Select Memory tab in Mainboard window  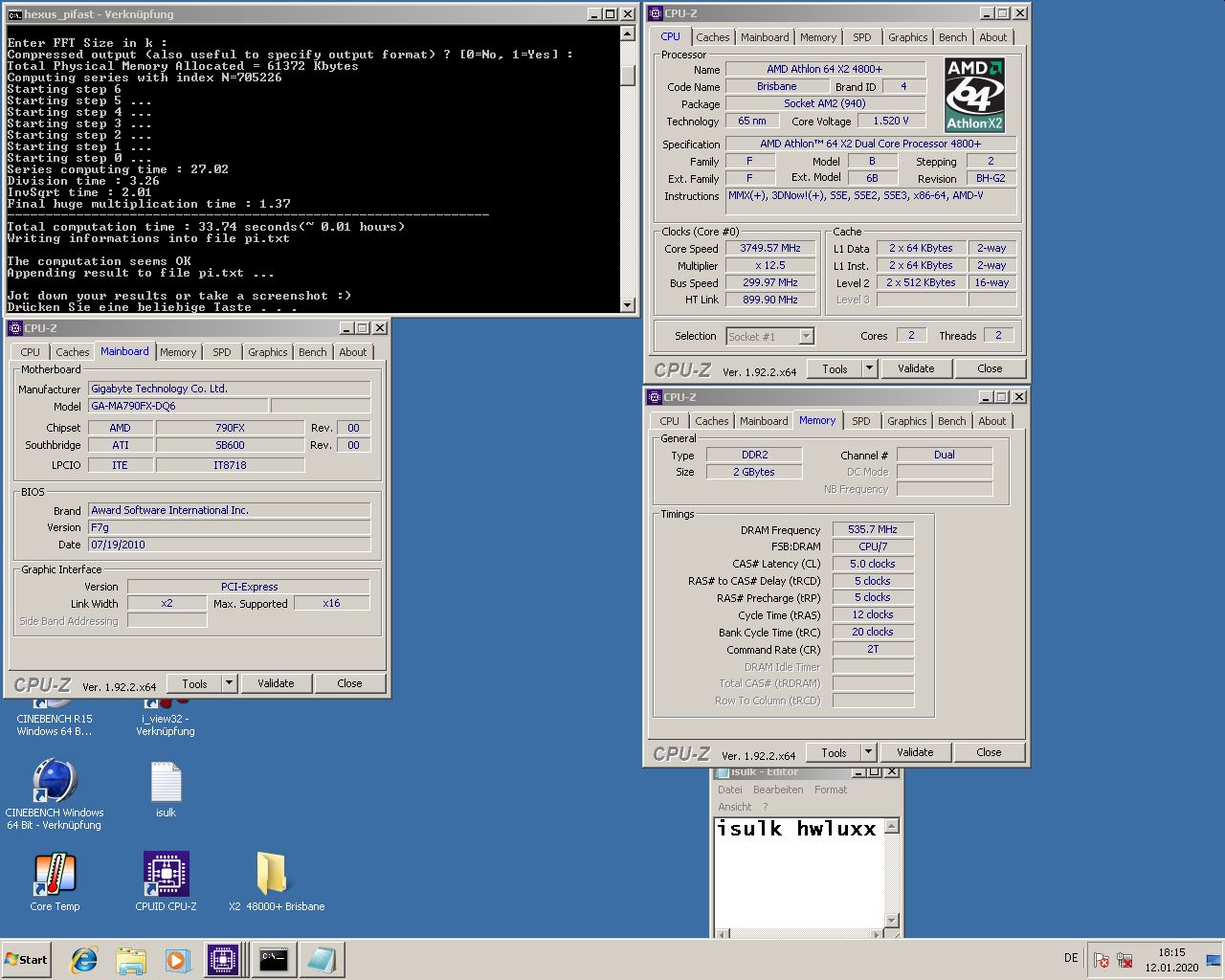(178, 352)
